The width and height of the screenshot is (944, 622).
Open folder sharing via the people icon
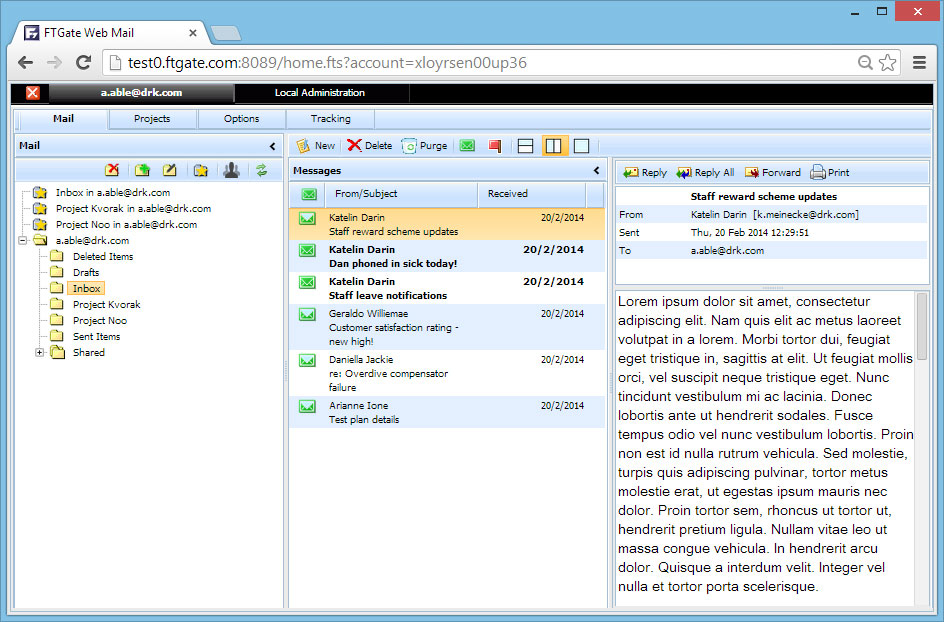(x=231, y=170)
